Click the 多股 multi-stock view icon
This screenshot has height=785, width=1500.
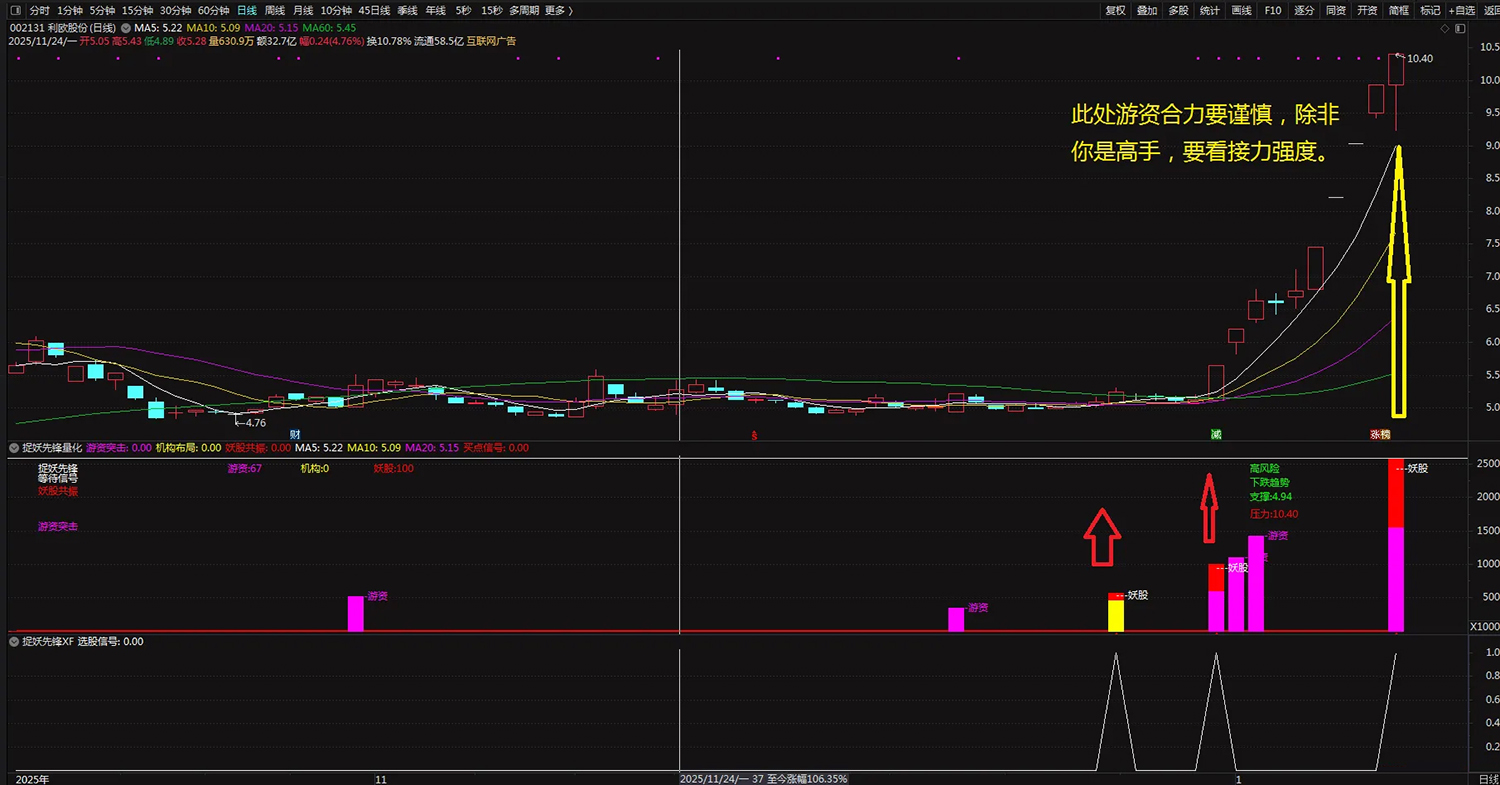point(1178,10)
